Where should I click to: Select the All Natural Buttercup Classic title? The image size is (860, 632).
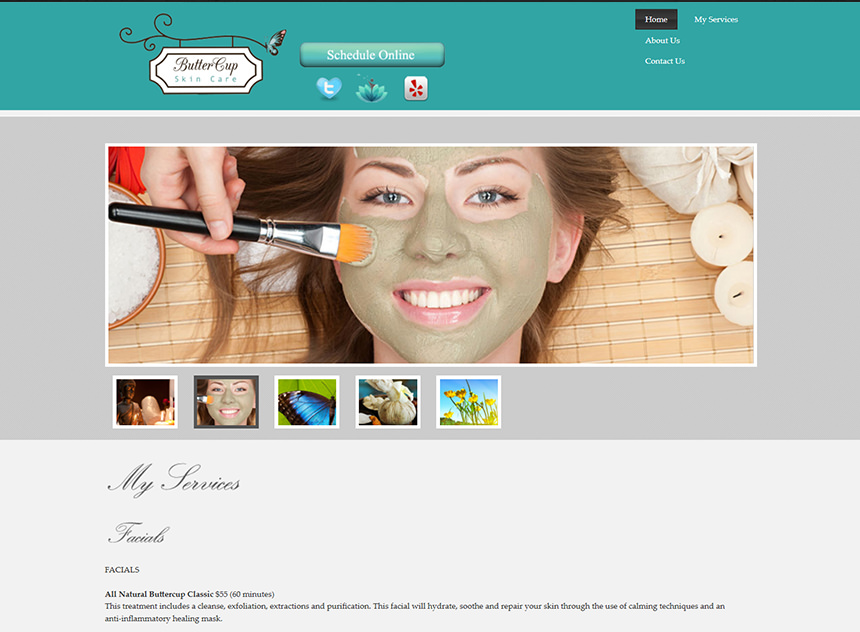tap(159, 594)
